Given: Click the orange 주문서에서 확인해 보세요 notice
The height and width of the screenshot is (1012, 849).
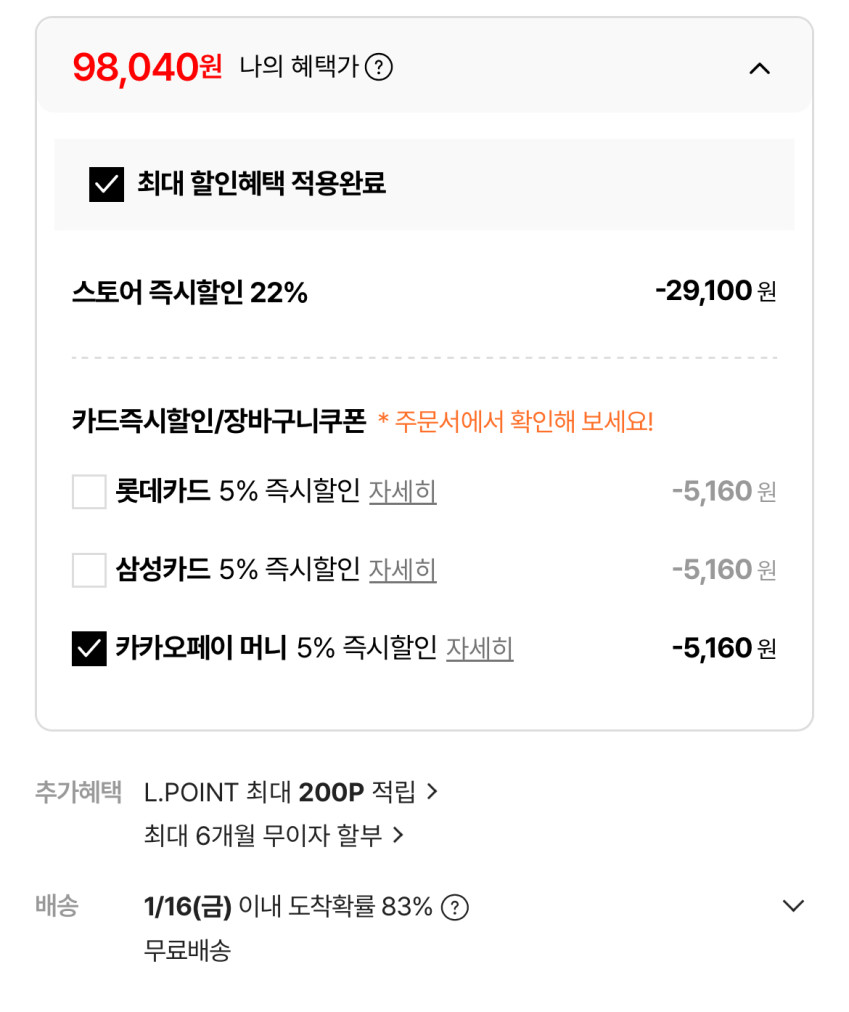Looking at the screenshot, I should coord(515,421).
